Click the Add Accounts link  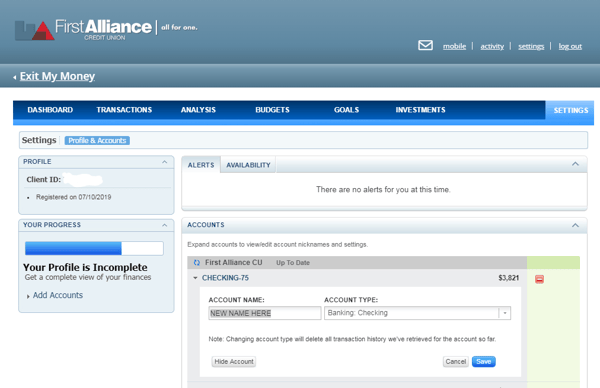(58, 295)
